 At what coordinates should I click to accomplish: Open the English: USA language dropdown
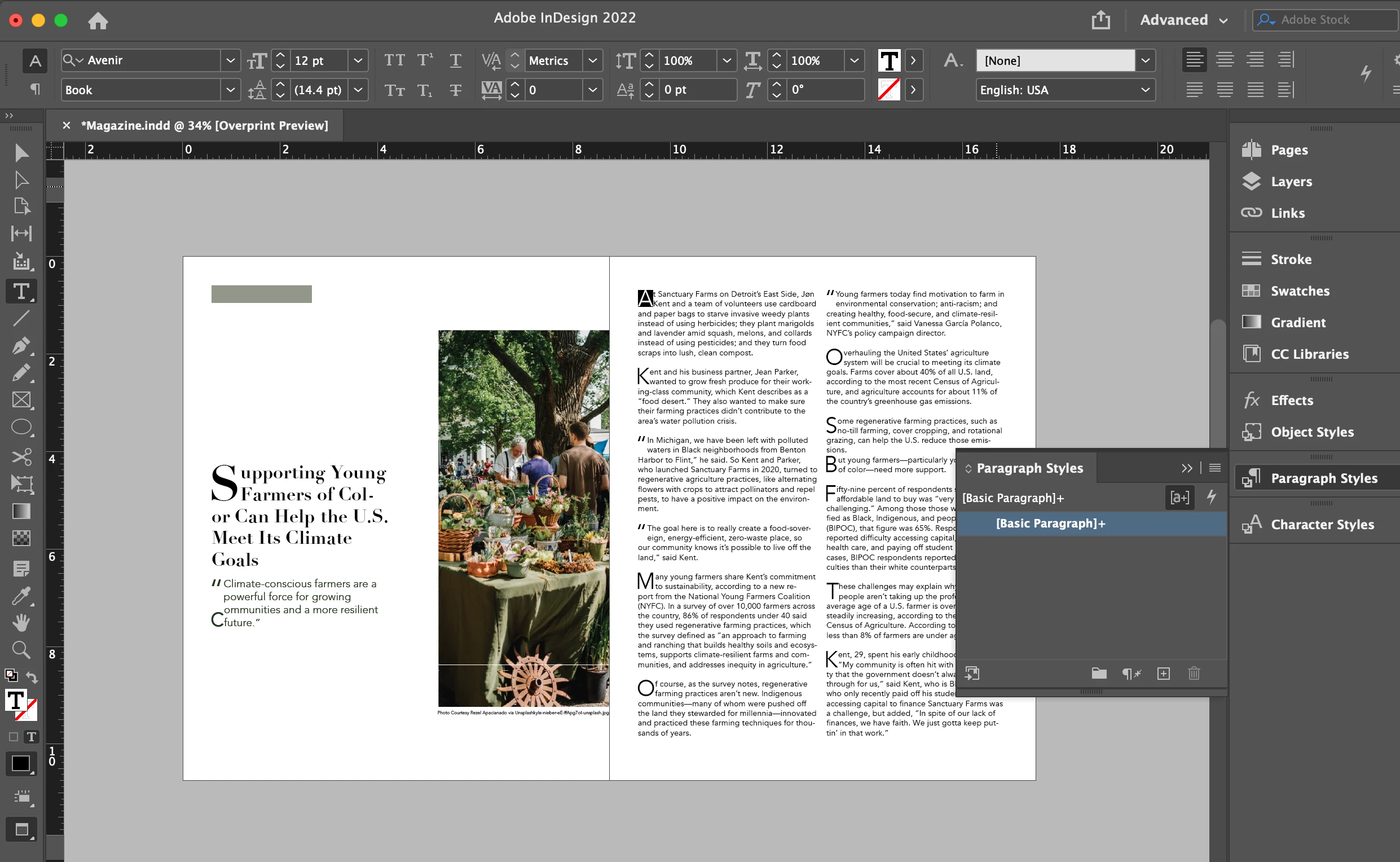(x=1065, y=90)
